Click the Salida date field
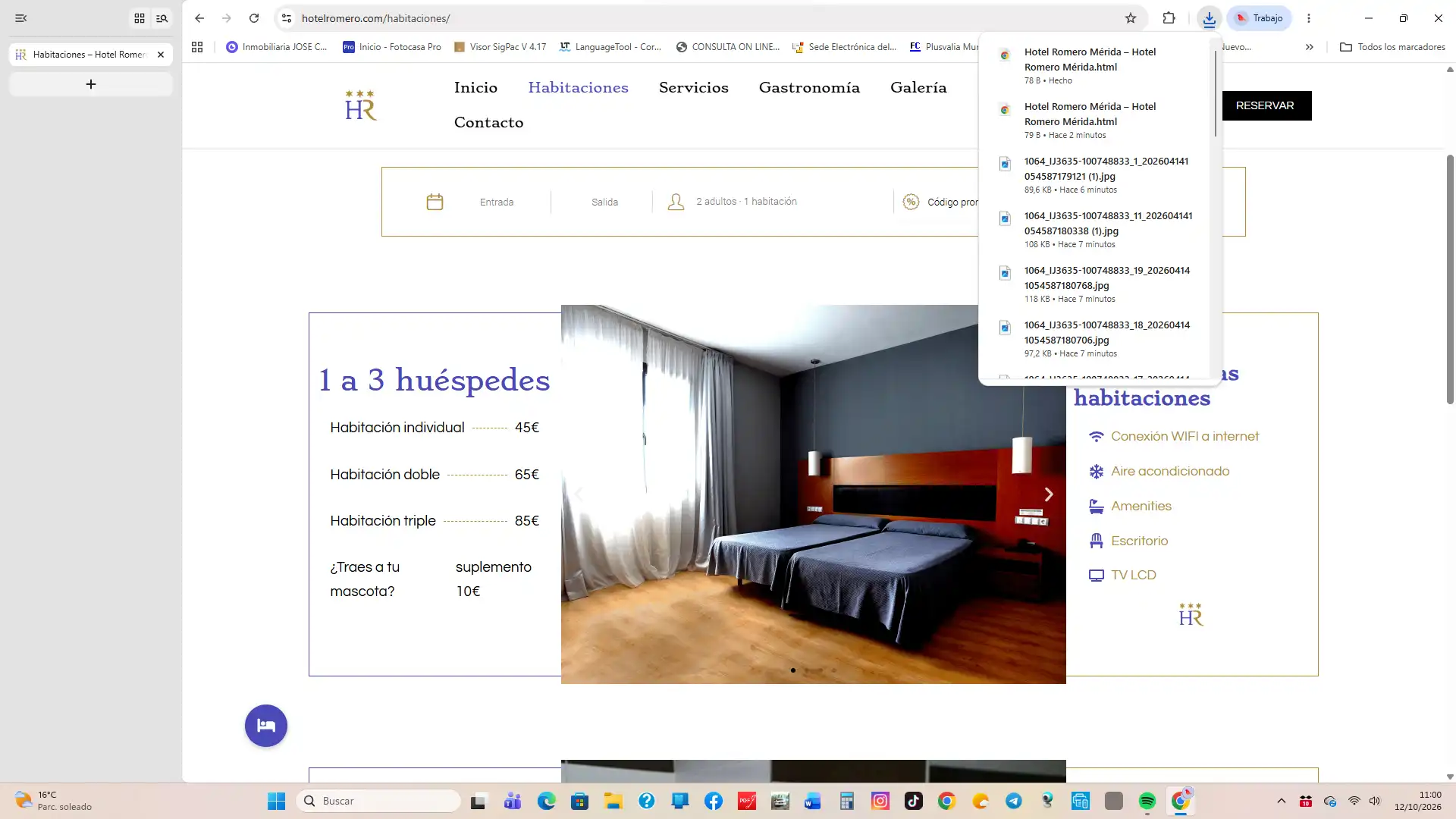1456x819 pixels. click(x=604, y=202)
